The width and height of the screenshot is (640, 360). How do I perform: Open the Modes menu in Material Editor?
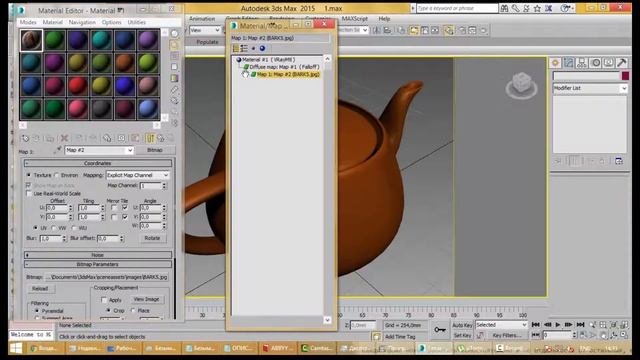tap(28, 22)
